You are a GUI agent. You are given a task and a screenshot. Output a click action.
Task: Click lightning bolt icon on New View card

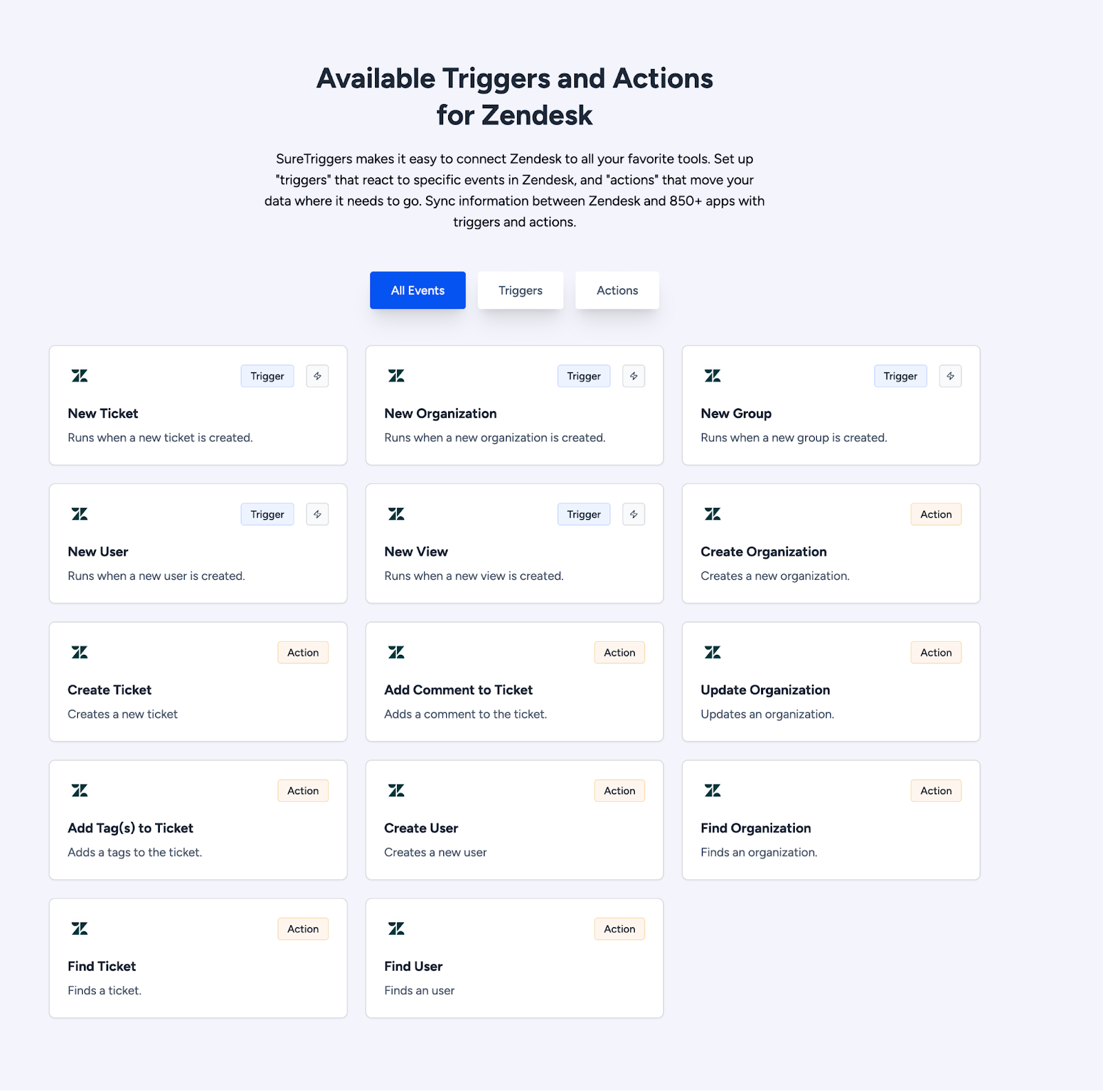pyautogui.click(x=634, y=514)
